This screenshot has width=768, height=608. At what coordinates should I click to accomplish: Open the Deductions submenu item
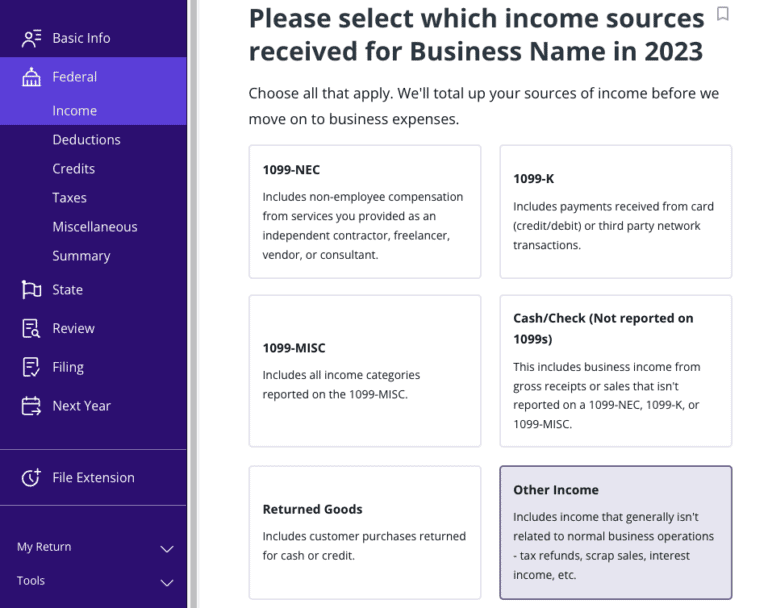(86, 140)
